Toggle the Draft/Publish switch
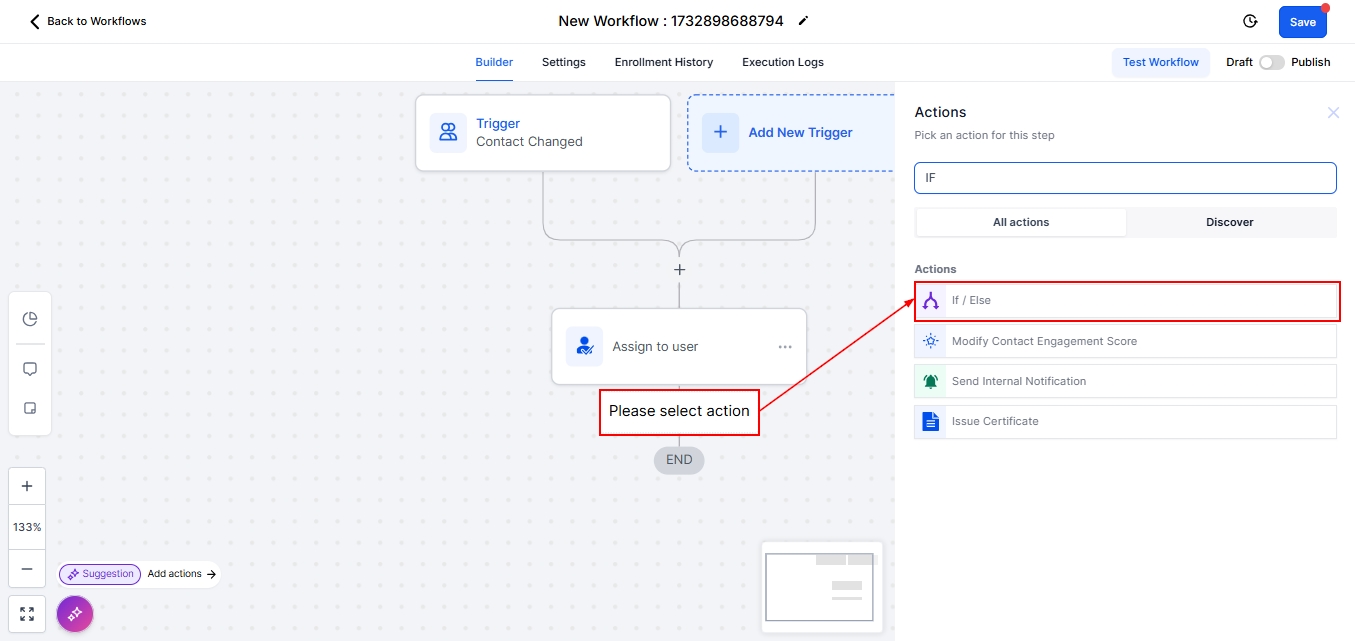 coord(1271,62)
